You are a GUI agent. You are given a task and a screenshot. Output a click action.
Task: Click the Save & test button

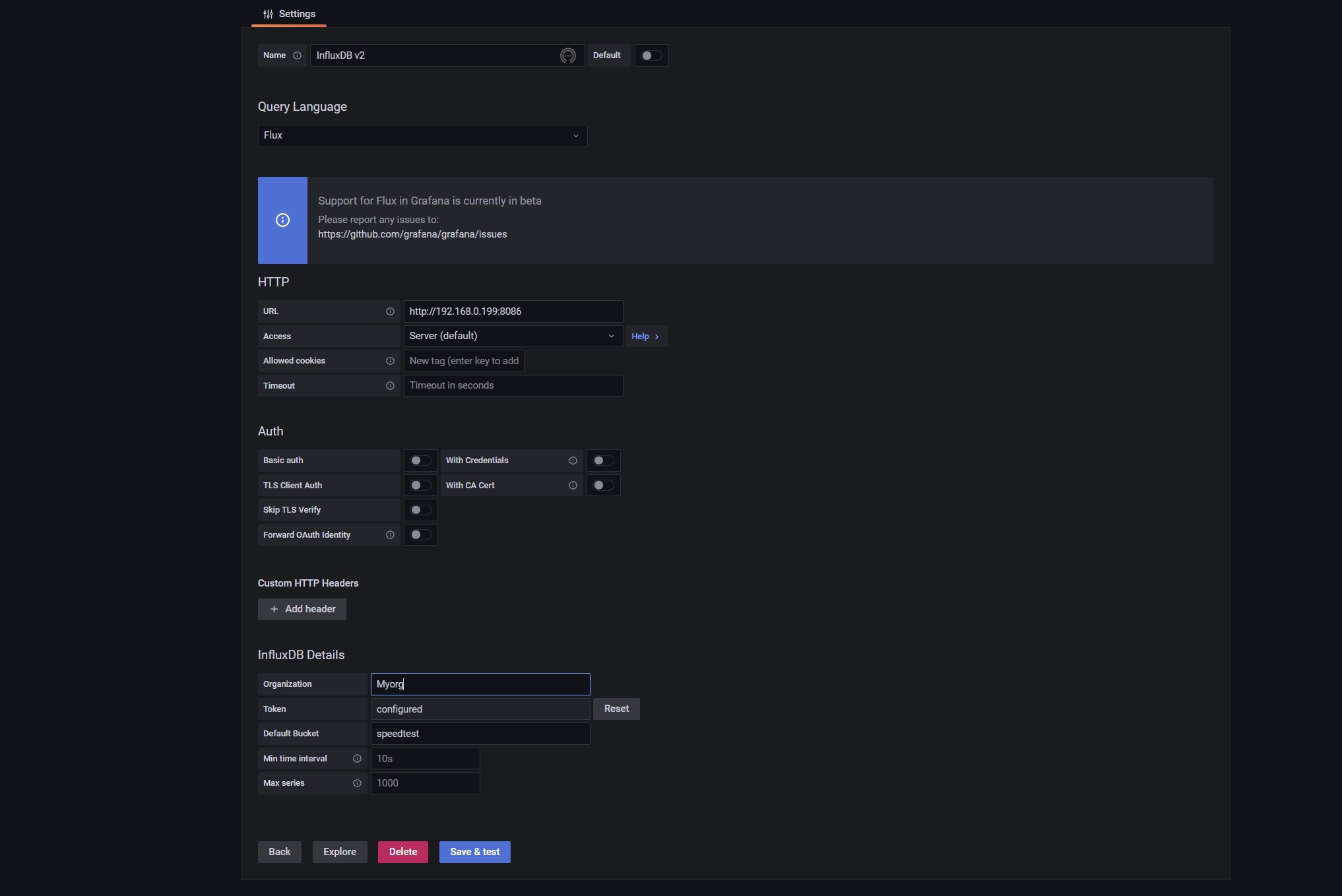[x=474, y=852]
